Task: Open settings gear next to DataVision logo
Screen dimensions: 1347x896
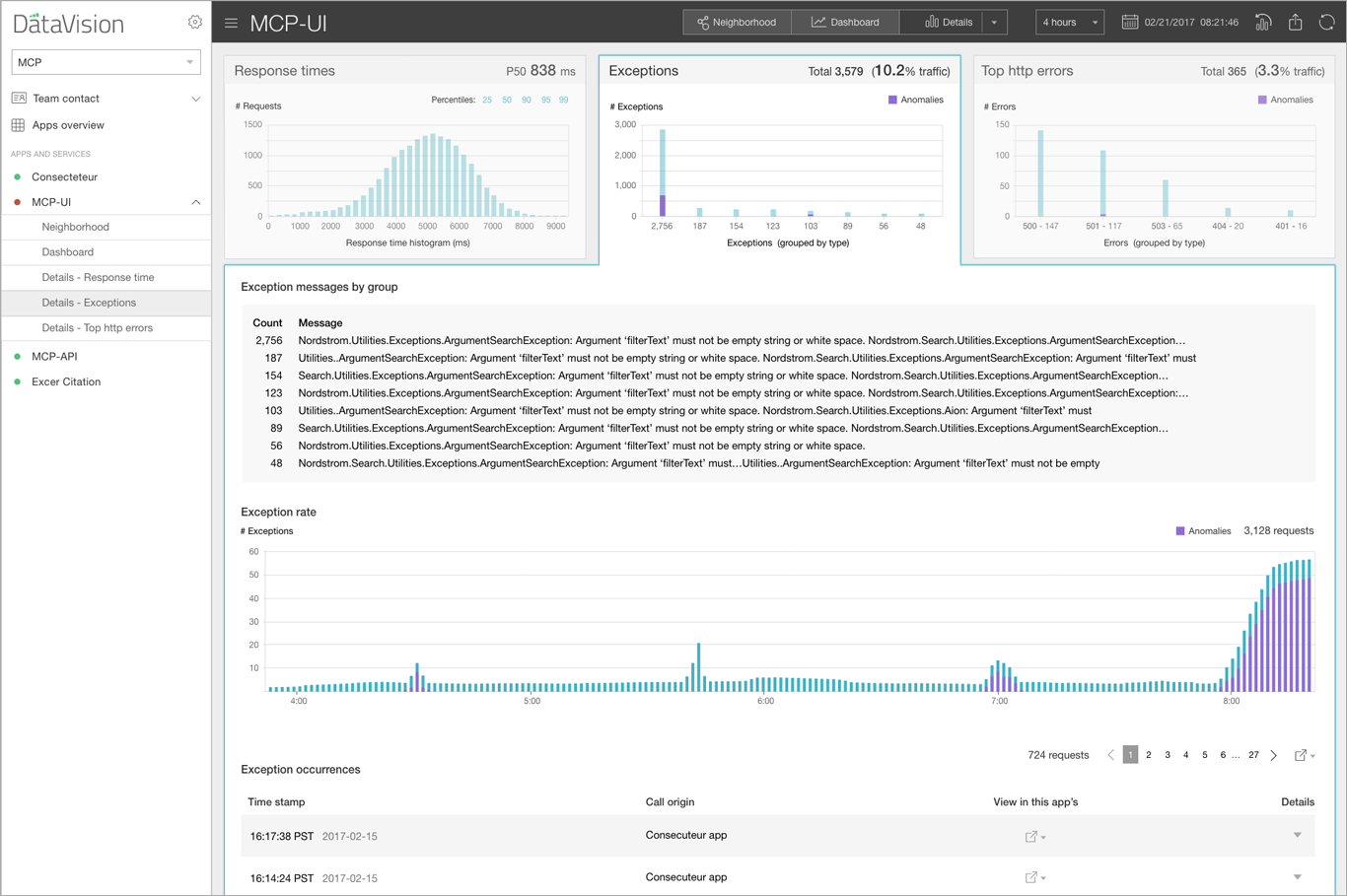Action: point(194,22)
